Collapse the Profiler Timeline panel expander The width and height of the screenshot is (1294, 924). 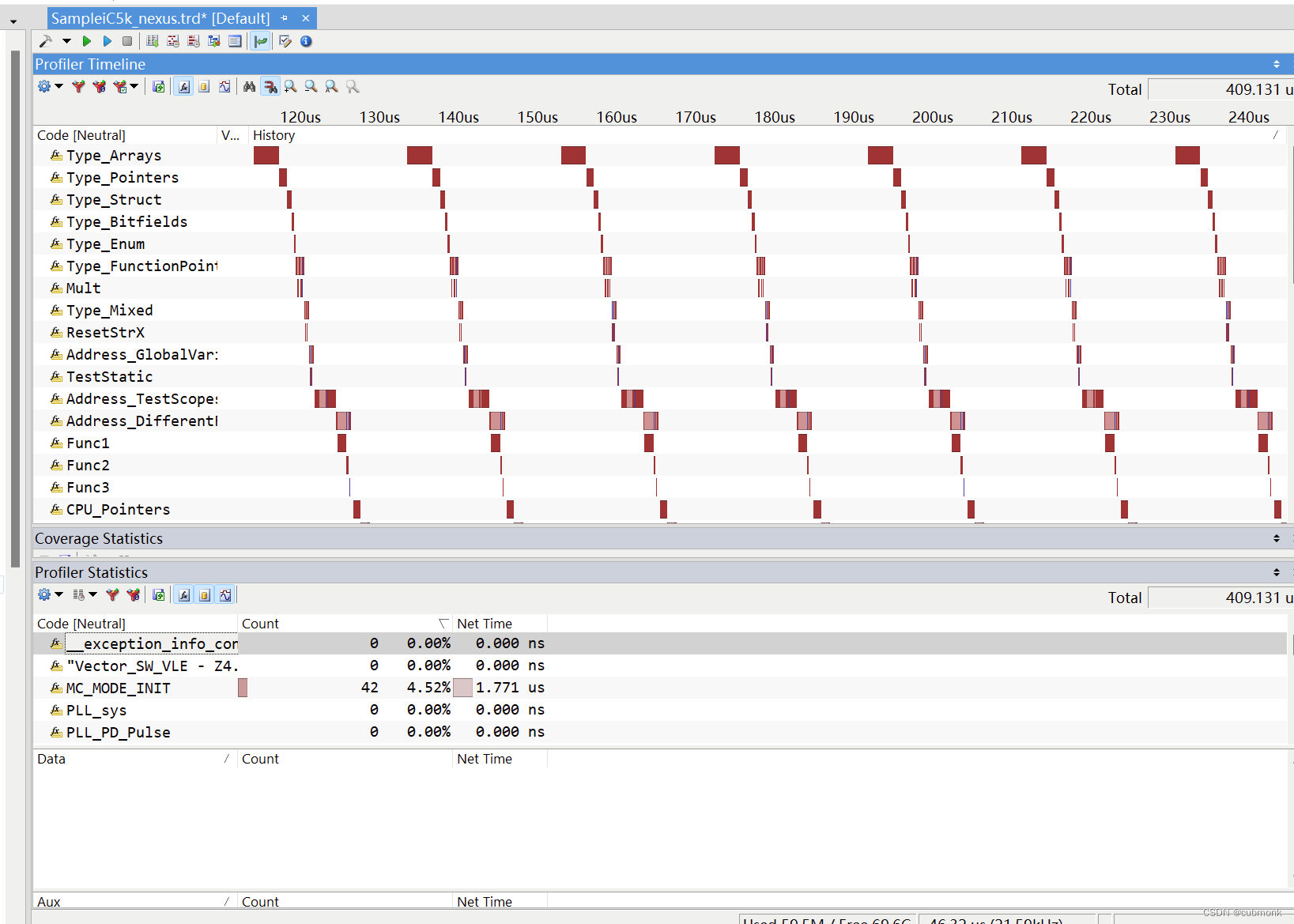(1277, 64)
